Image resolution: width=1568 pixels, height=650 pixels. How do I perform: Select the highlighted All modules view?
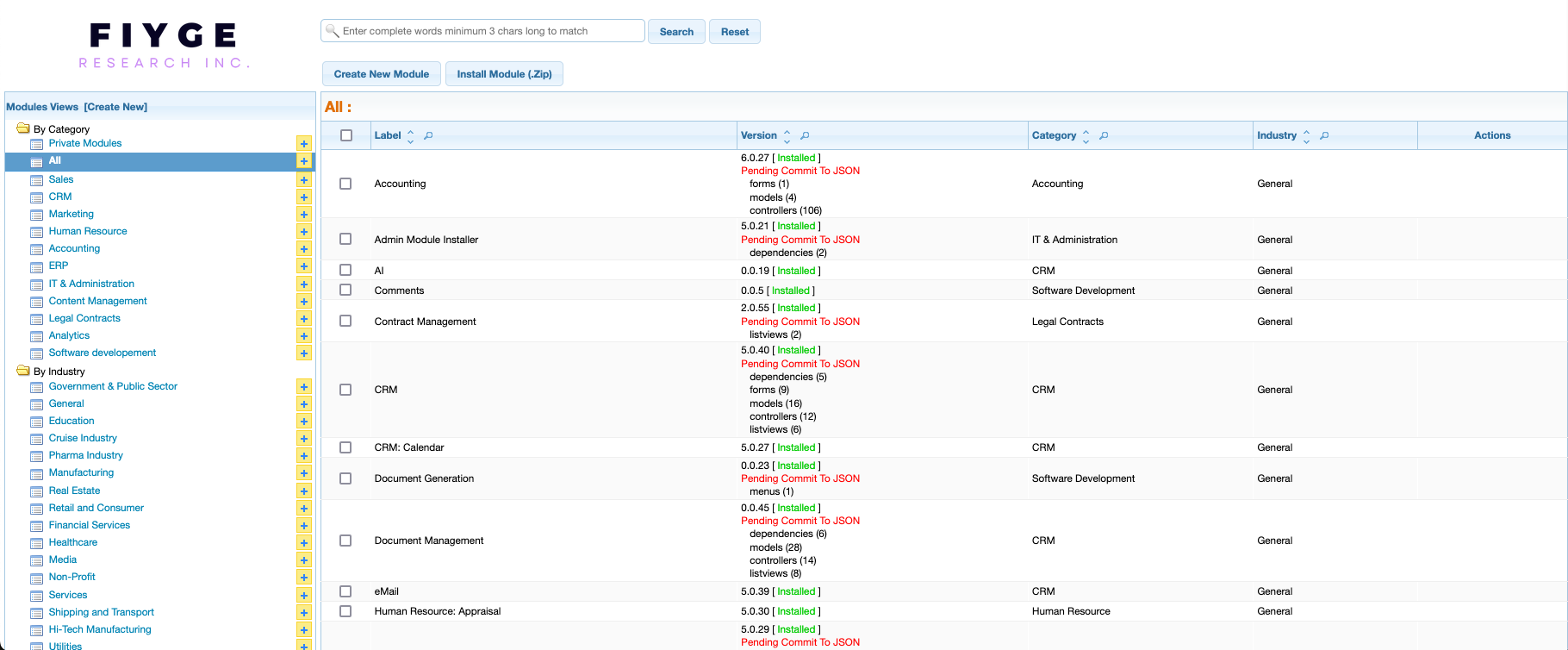pyautogui.click(x=160, y=161)
